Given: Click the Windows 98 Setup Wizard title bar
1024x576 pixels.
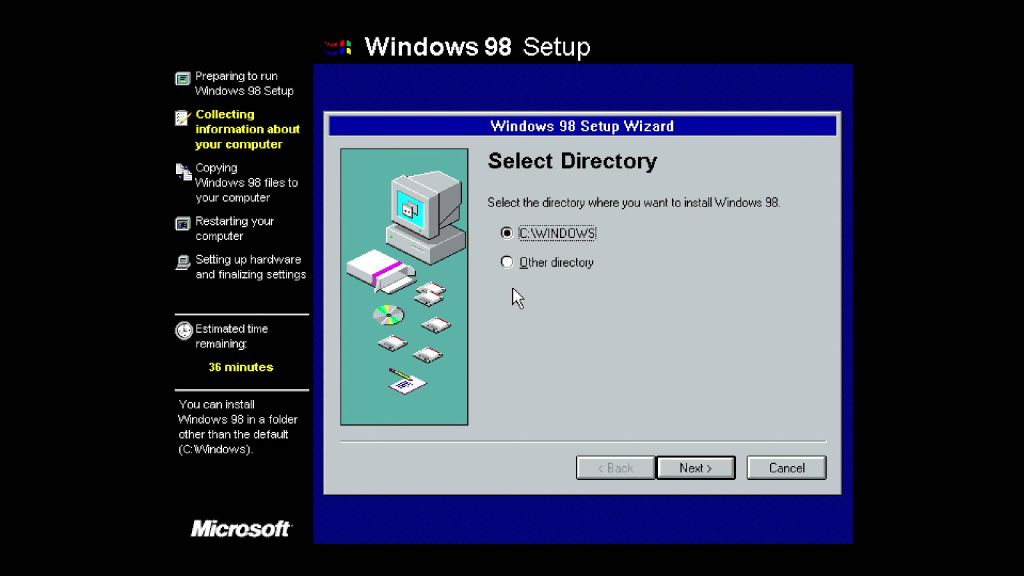Looking at the screenshot, I should point(582,126).
